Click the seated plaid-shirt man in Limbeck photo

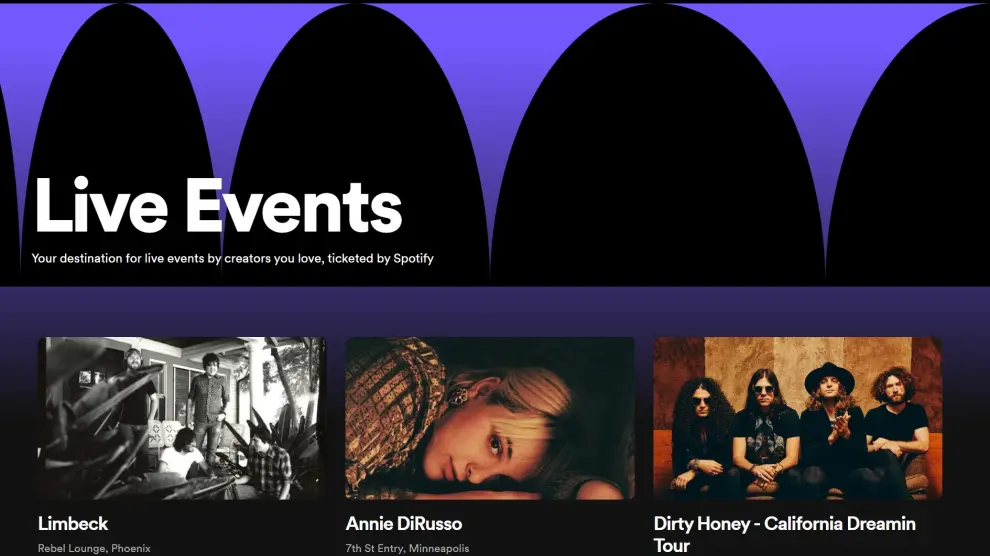click(x=267, y=464)
